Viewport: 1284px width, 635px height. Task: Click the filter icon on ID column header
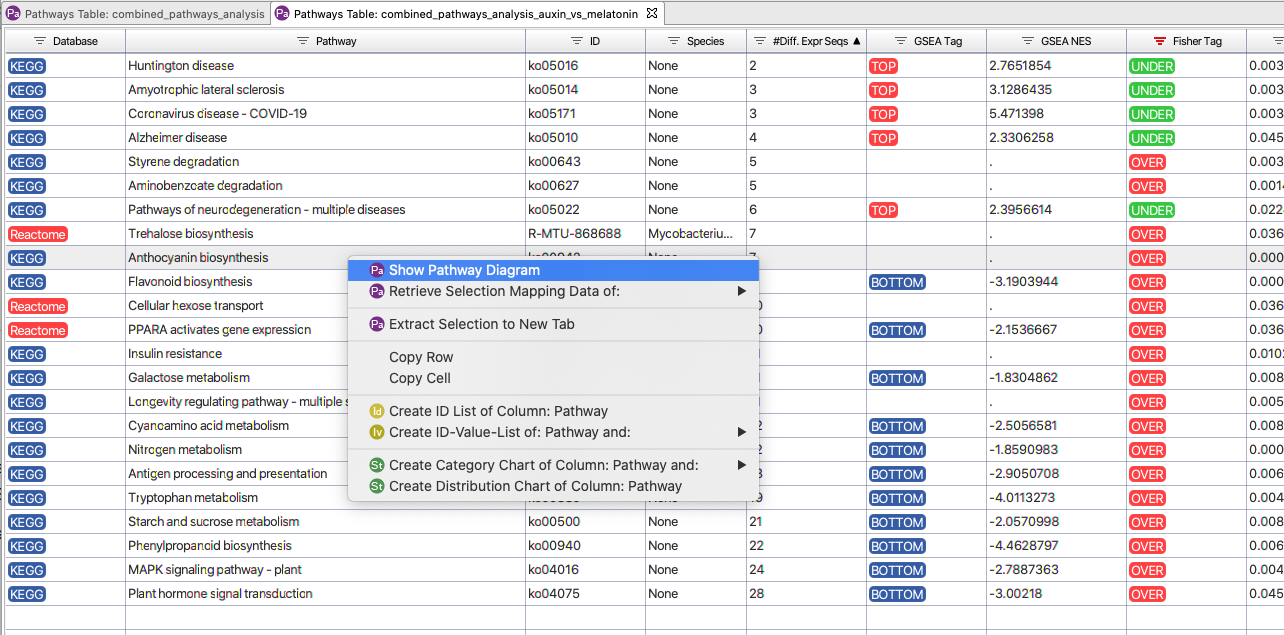[577, 41]
